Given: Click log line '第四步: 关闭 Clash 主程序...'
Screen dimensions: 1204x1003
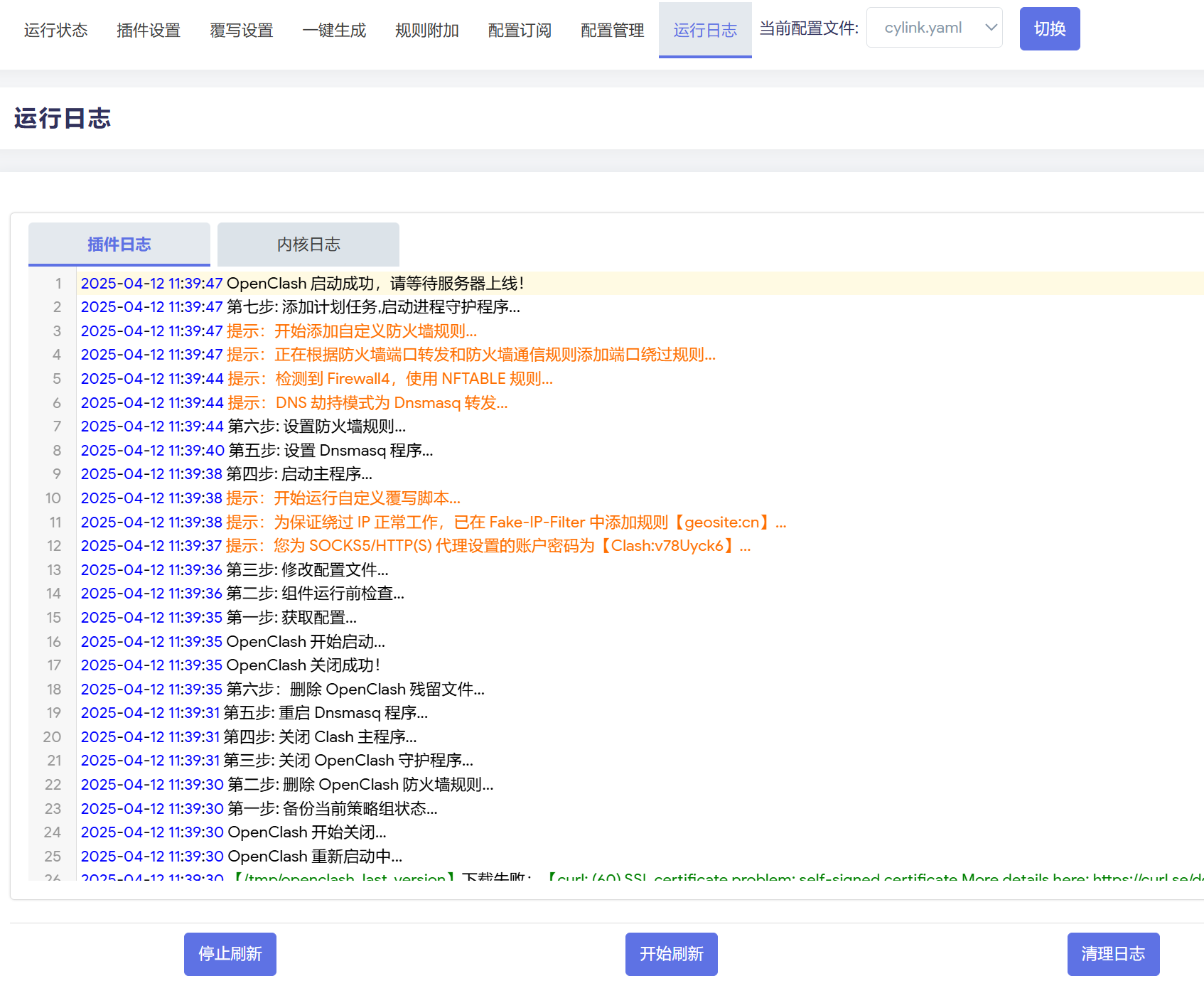Looking at the screenshot, I should pos(249,737).
